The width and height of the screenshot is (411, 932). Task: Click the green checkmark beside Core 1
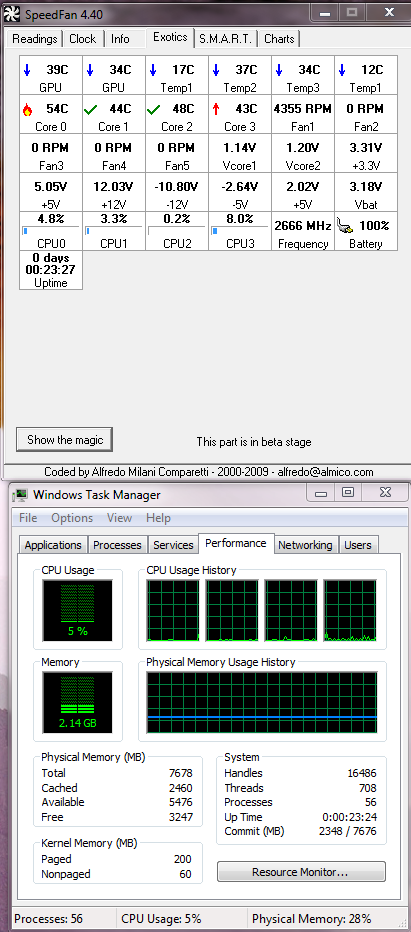[x=90, y=109]
